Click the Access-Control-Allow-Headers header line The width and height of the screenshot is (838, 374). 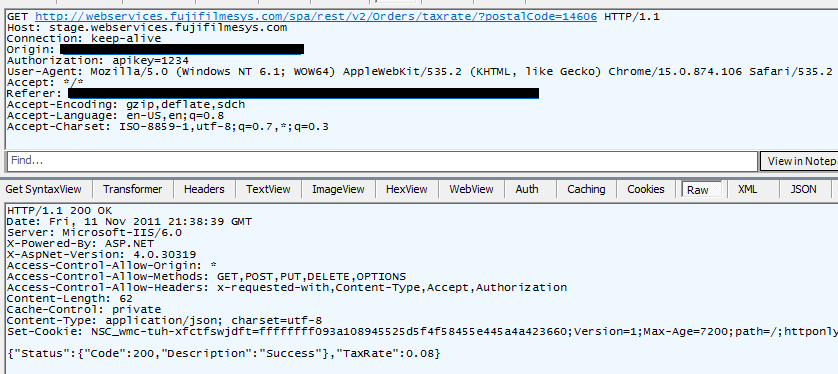[287, 287]
